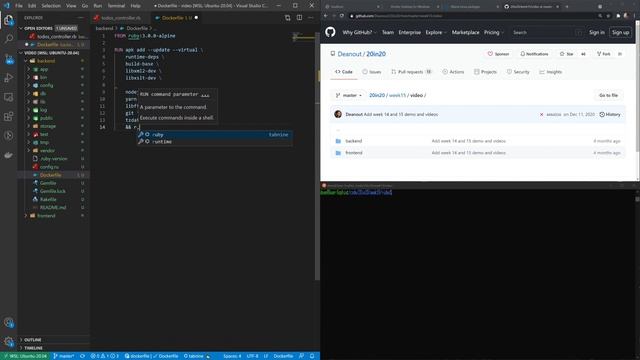
Task: Click browser reload button
Action: click(342, 16)
